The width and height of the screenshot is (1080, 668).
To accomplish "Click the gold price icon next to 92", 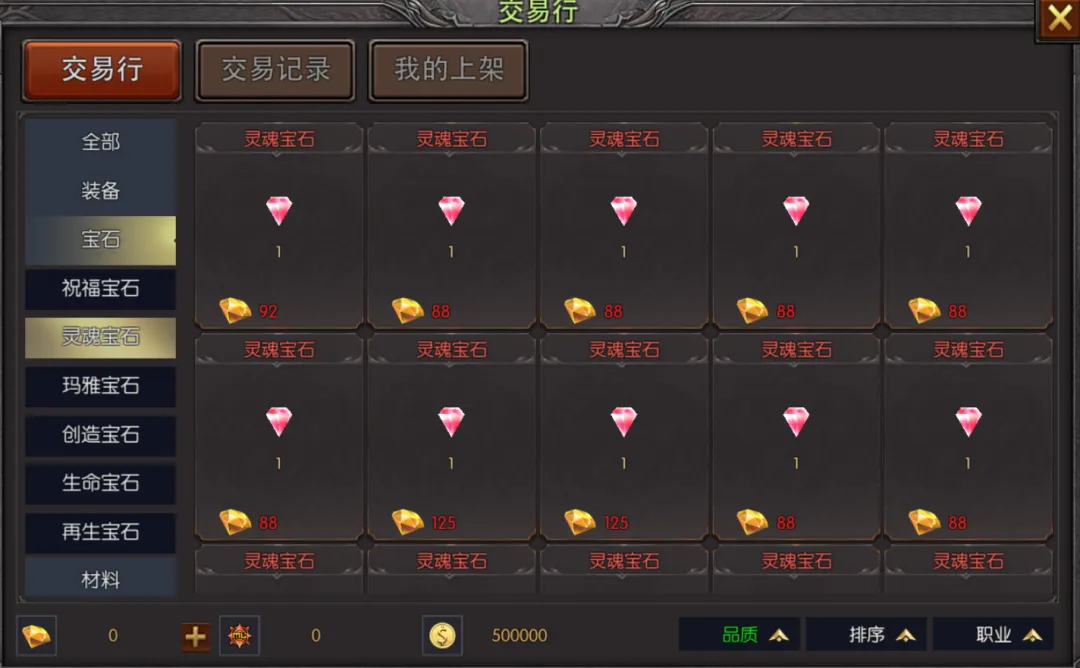I will (235, 311).
